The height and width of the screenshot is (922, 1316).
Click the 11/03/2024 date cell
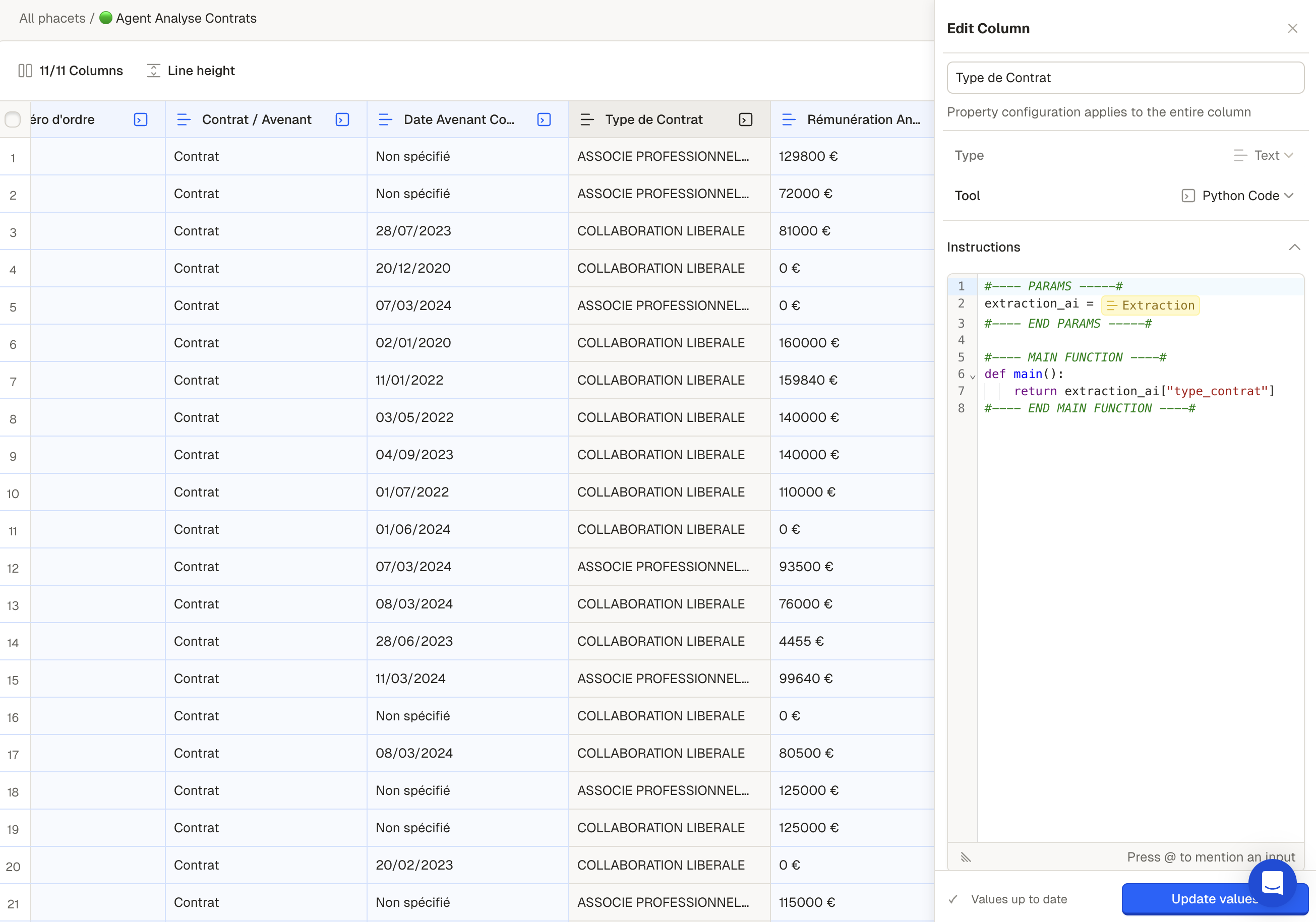click(468, 679)
